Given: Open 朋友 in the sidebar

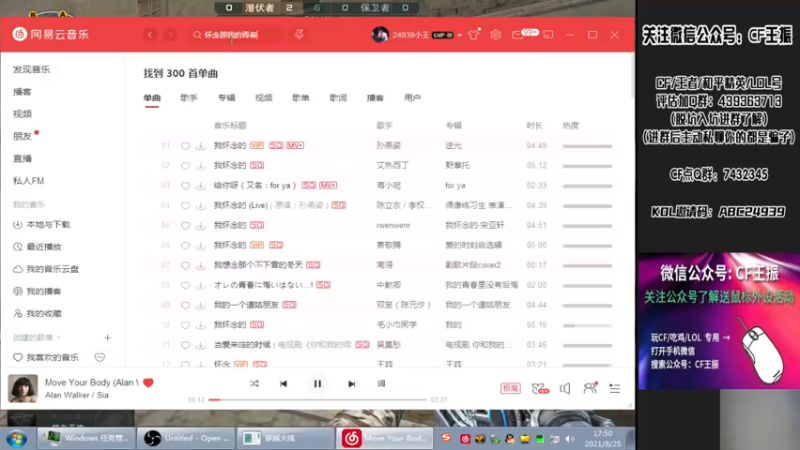Looking at the screenshot, I should (22, 136).
